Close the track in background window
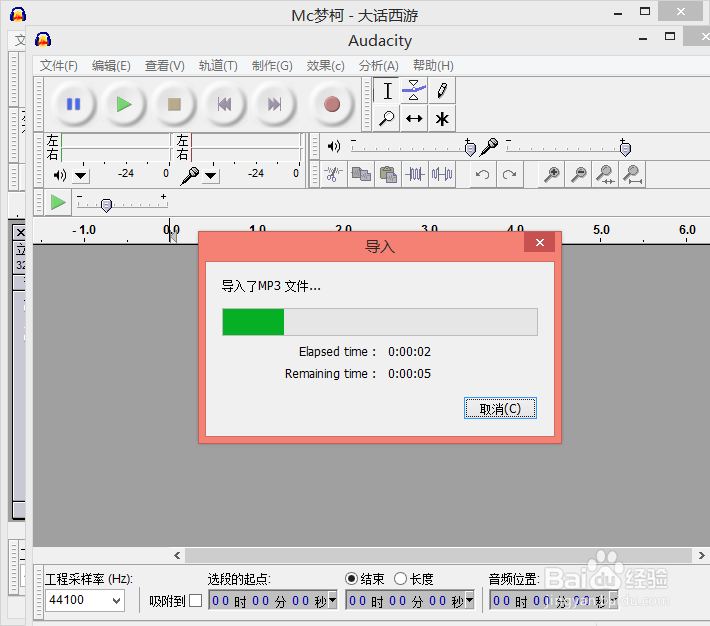The height and width of the screenshot is (626, 710). pyautogui.click(x=20, y=233)
